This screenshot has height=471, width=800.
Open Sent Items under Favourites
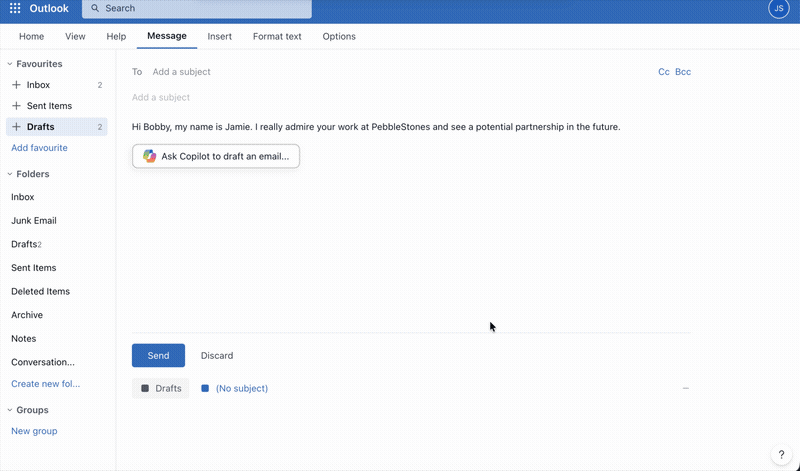[x=57, y=106]
